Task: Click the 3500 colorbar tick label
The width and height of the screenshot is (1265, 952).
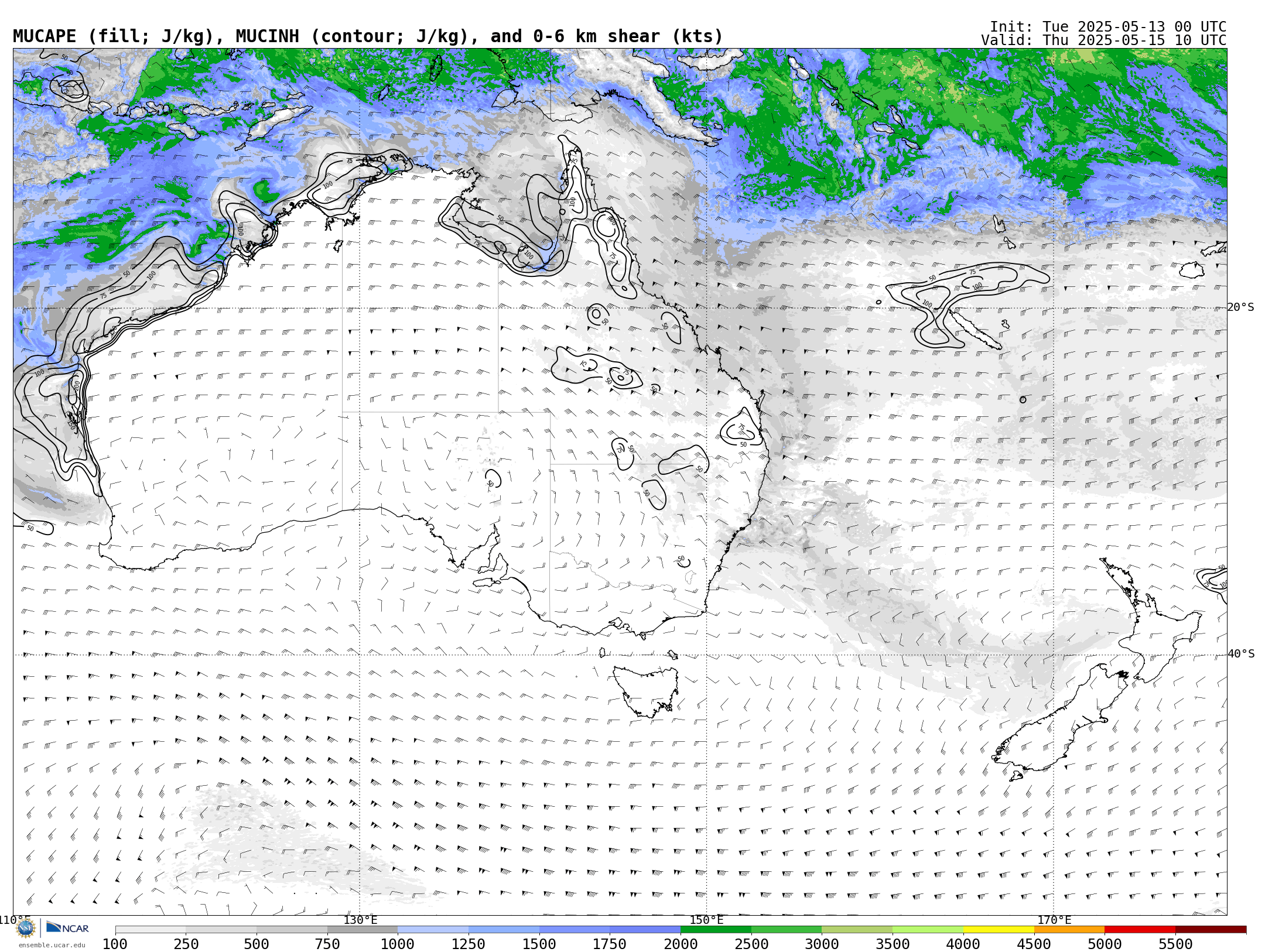Action: coord(893,944)
